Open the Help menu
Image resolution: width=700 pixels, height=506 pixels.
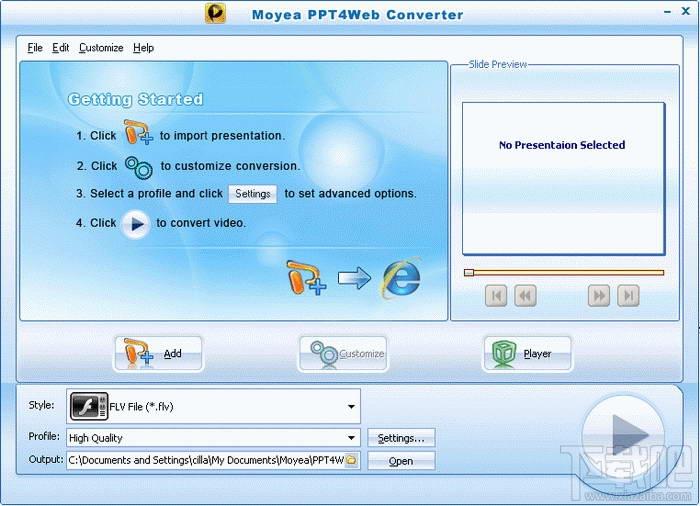click(143, 48)
